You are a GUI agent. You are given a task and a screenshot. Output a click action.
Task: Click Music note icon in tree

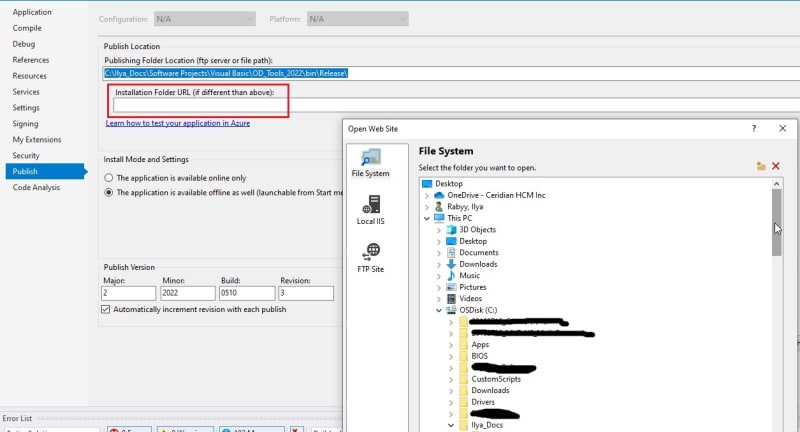point(451,276)
